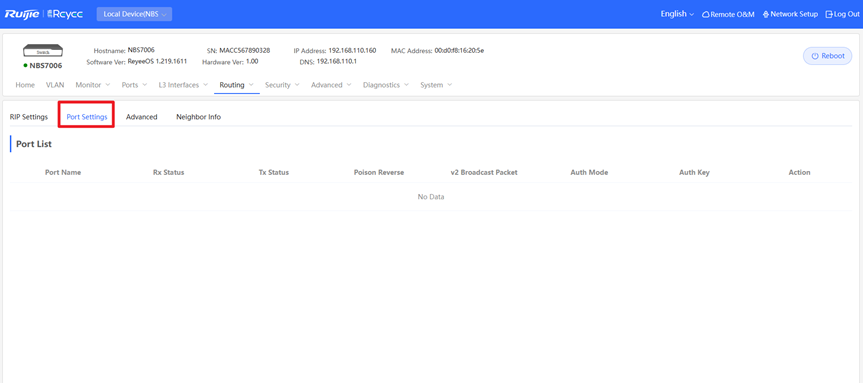
Task: Open the English language dropdown
Action: coord(677,14)
